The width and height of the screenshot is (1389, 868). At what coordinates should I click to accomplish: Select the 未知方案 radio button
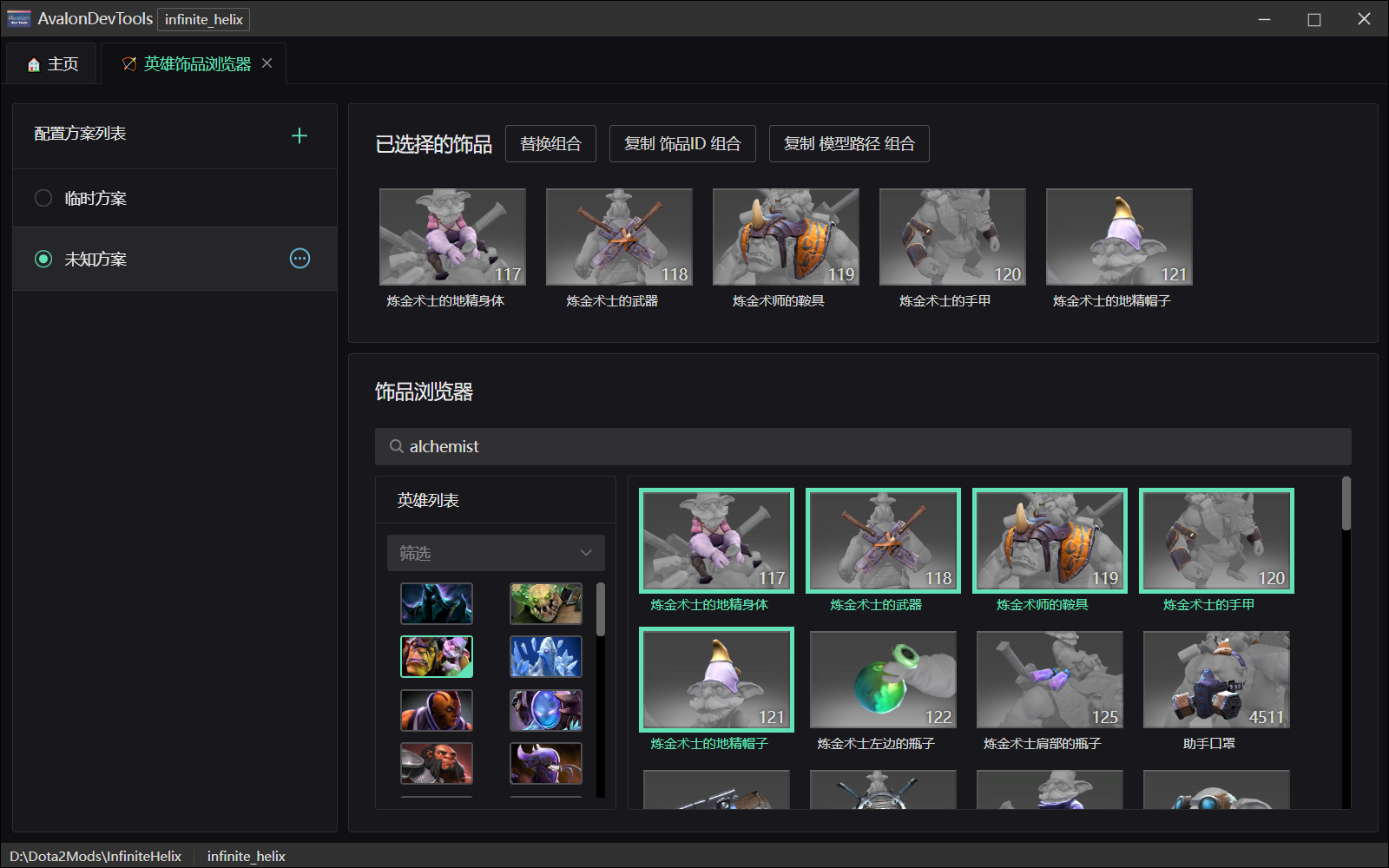43,259
